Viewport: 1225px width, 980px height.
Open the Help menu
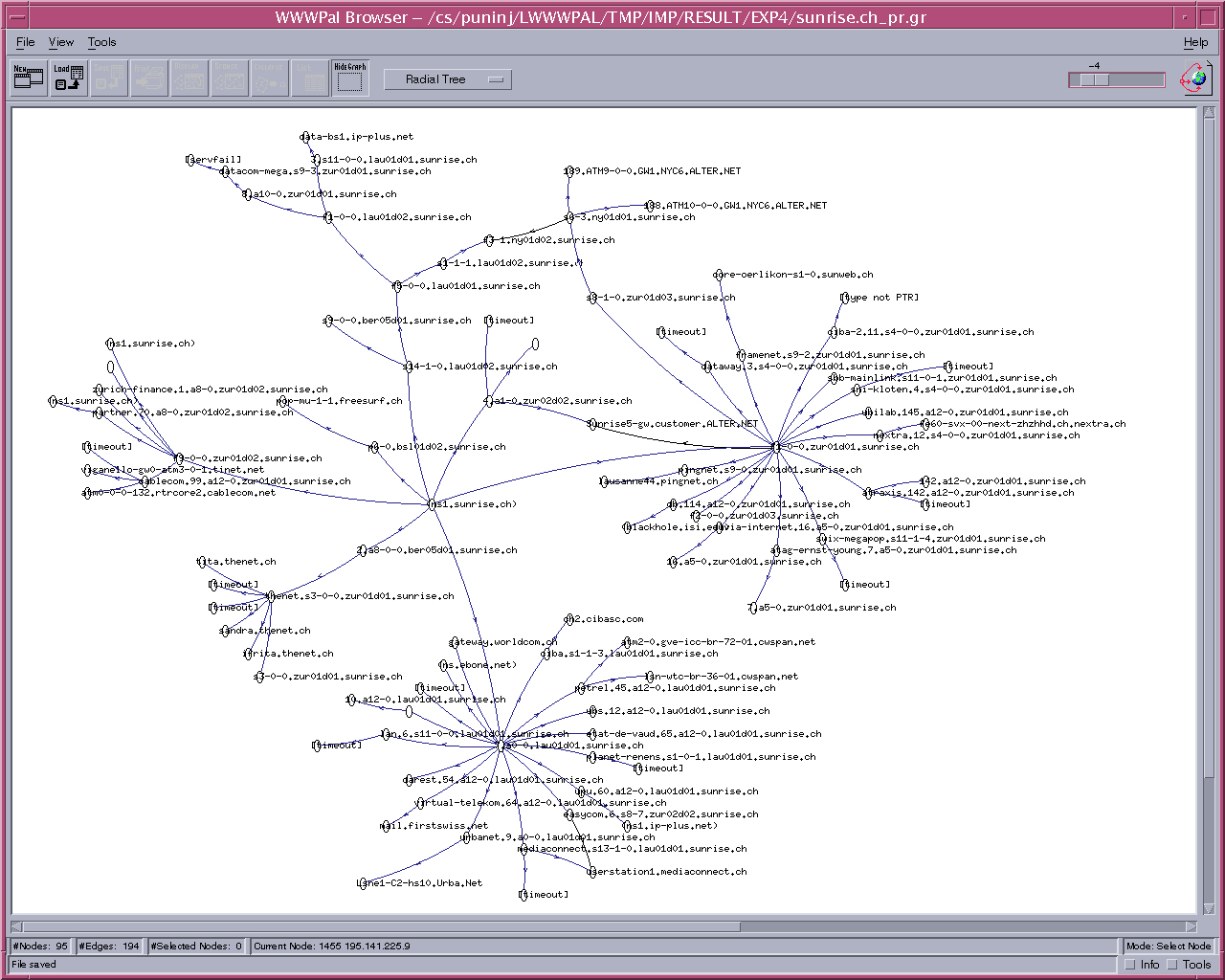pos(1196,42)
